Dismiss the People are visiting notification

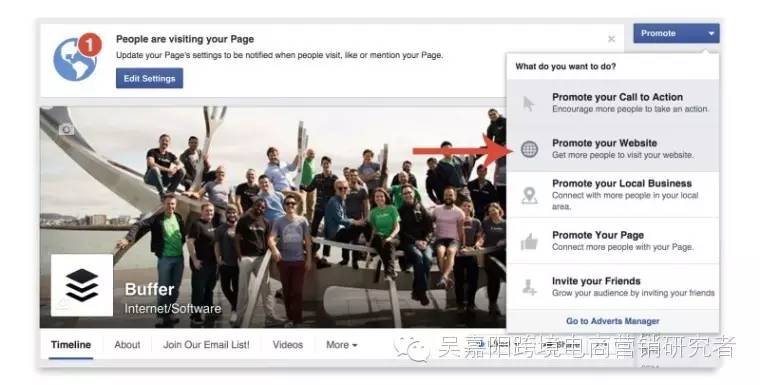tap(612, 39)
